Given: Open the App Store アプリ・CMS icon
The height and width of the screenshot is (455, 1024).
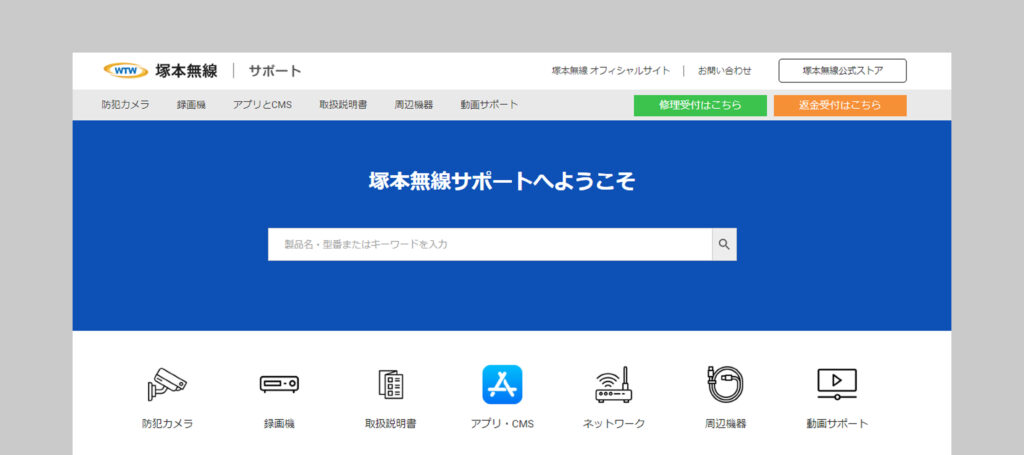Looking at the screenshot, I should point(502,384).
